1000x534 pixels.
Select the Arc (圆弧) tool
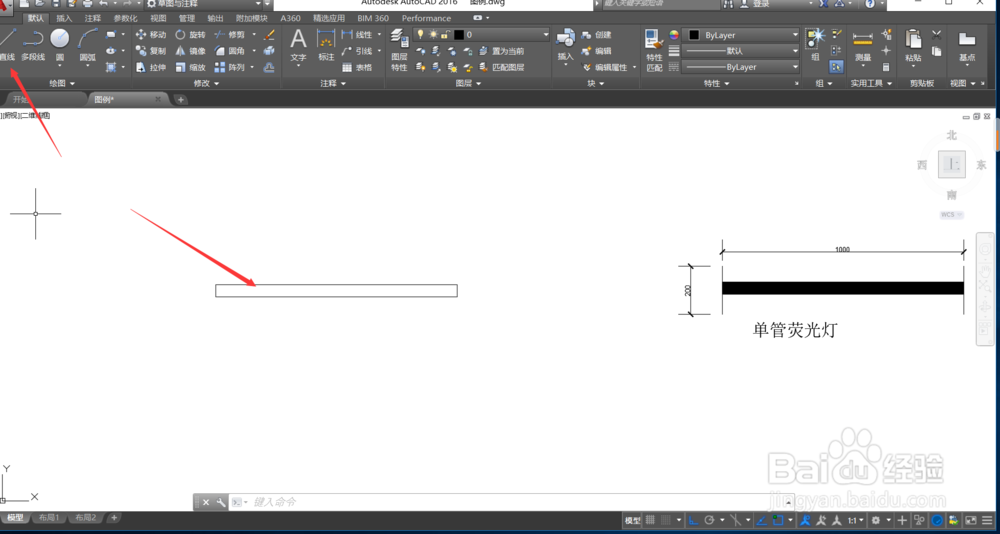point(87,45)
